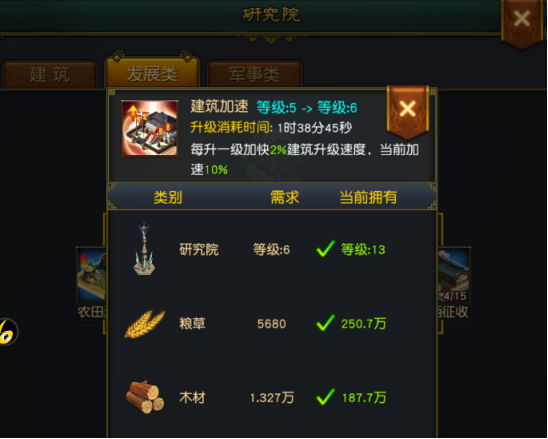Click the 粮草 wheat icon
The height and width of the screenshot is (439, 548).
pyautogui.click(x=144, y=324)
